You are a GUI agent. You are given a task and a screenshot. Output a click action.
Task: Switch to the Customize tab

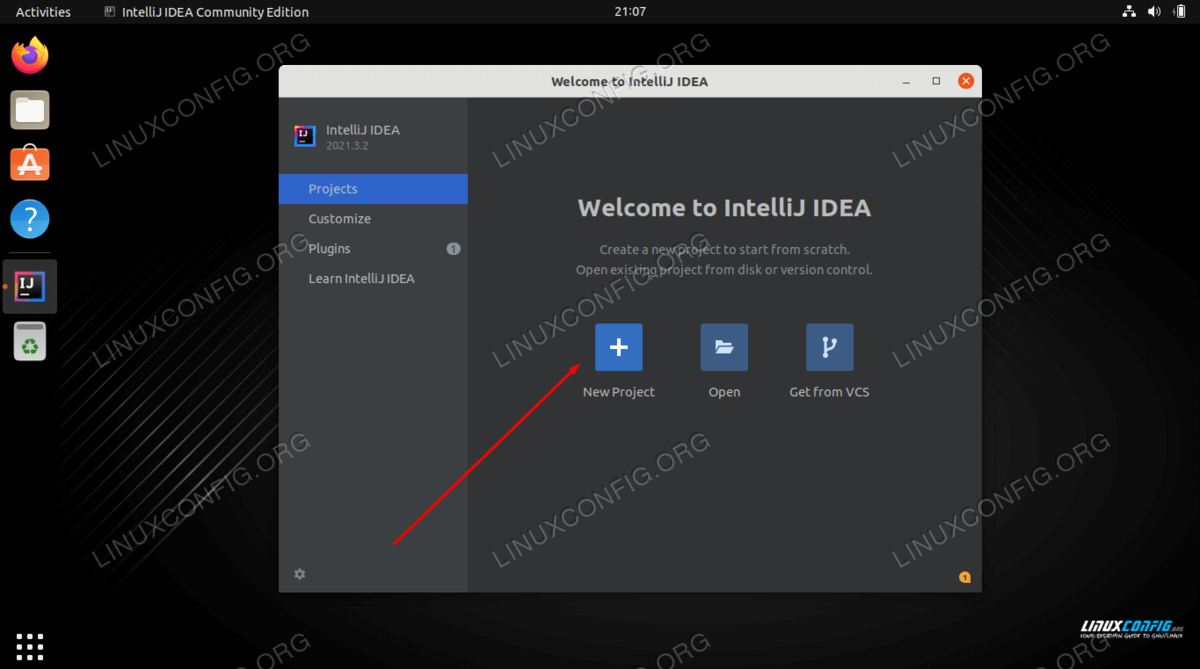(x=373, y=219)
